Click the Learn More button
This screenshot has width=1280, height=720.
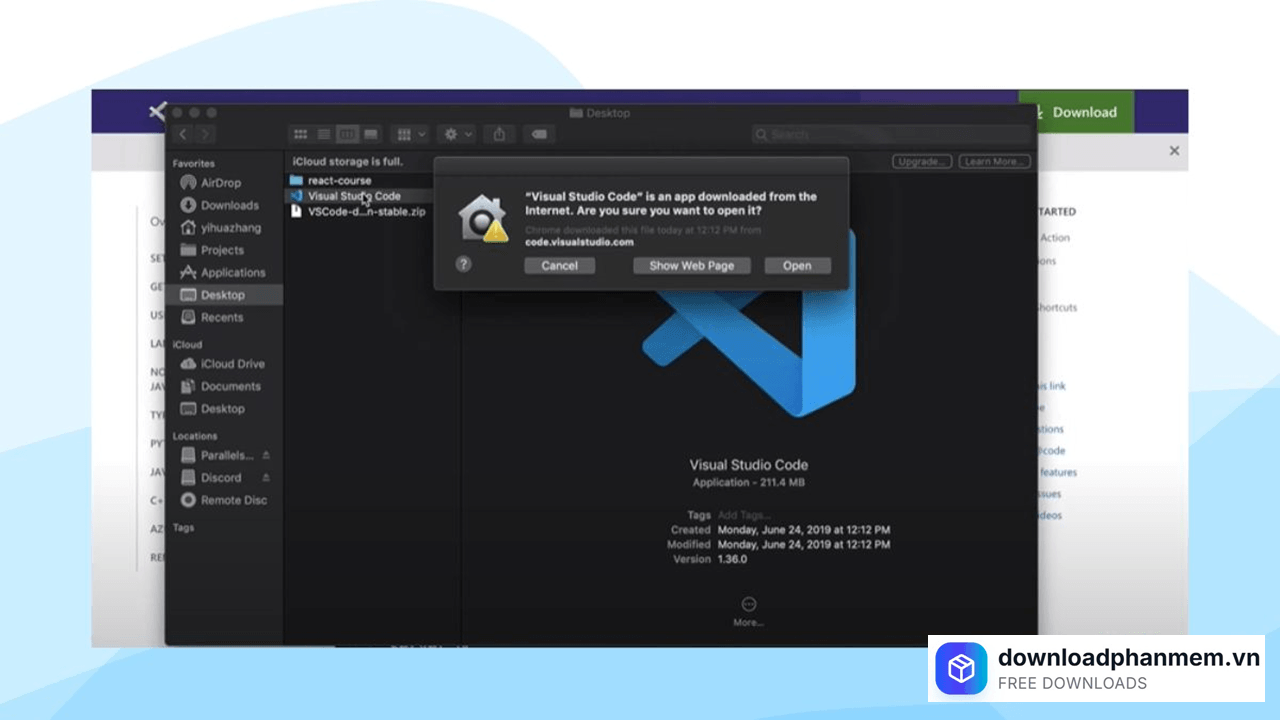[994, 161]
